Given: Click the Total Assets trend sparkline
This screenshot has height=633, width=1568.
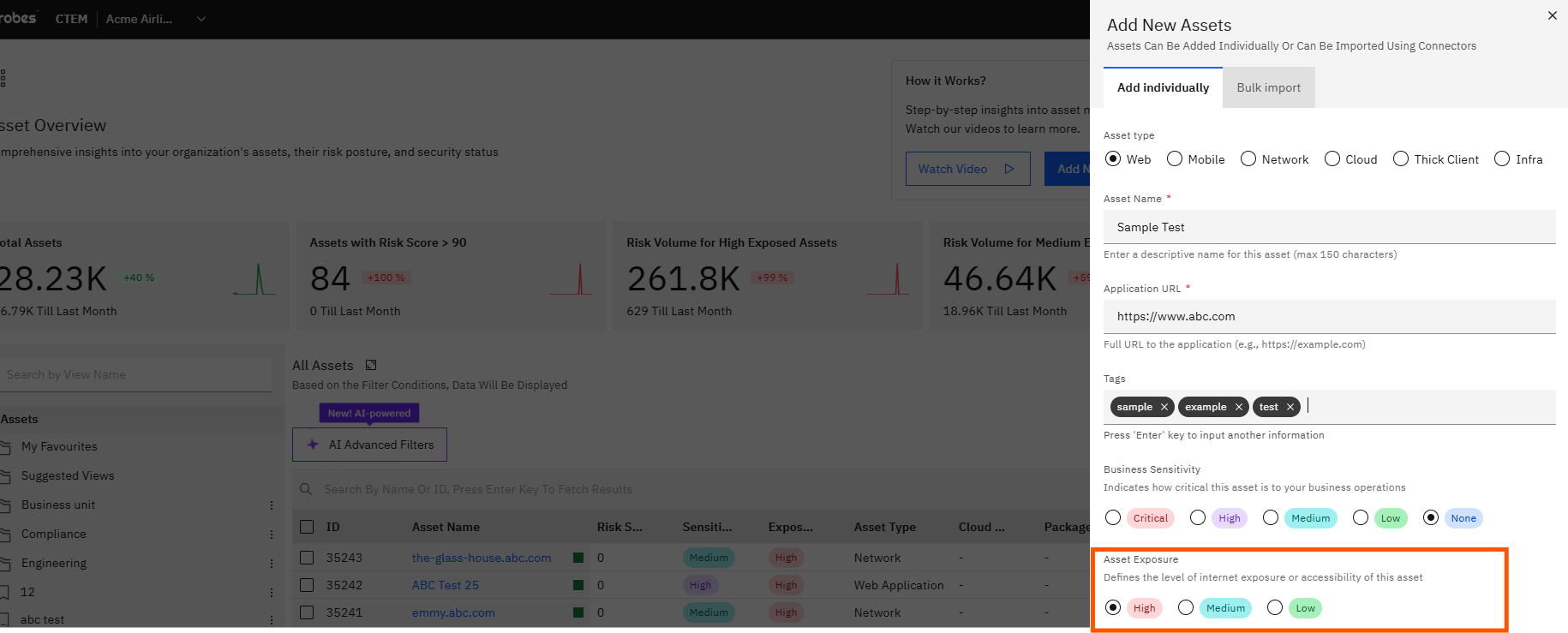Looking at the screenshot, I should coord(254,279).
